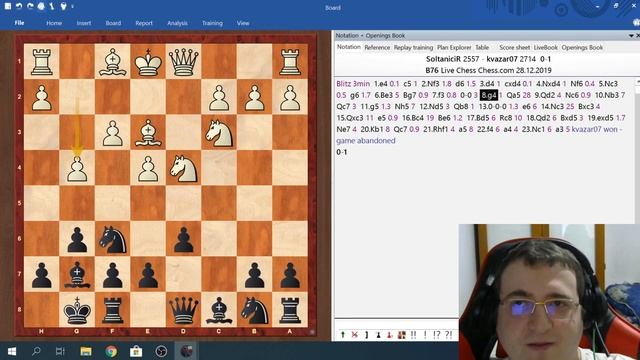The height and width of the screenshot is (360, 640).
Task: Open the Windows Start menu
Action: click(11, 351)
